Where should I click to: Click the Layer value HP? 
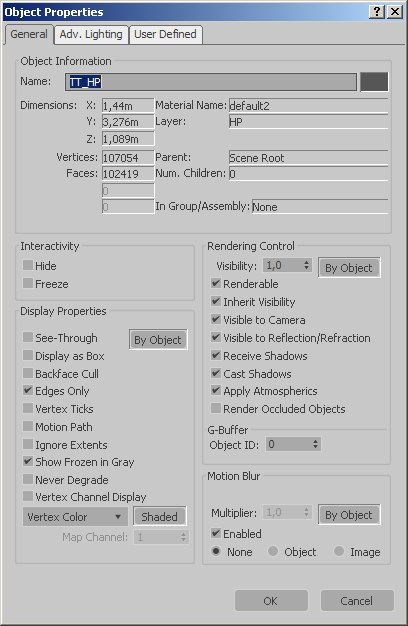pos(309,122)
